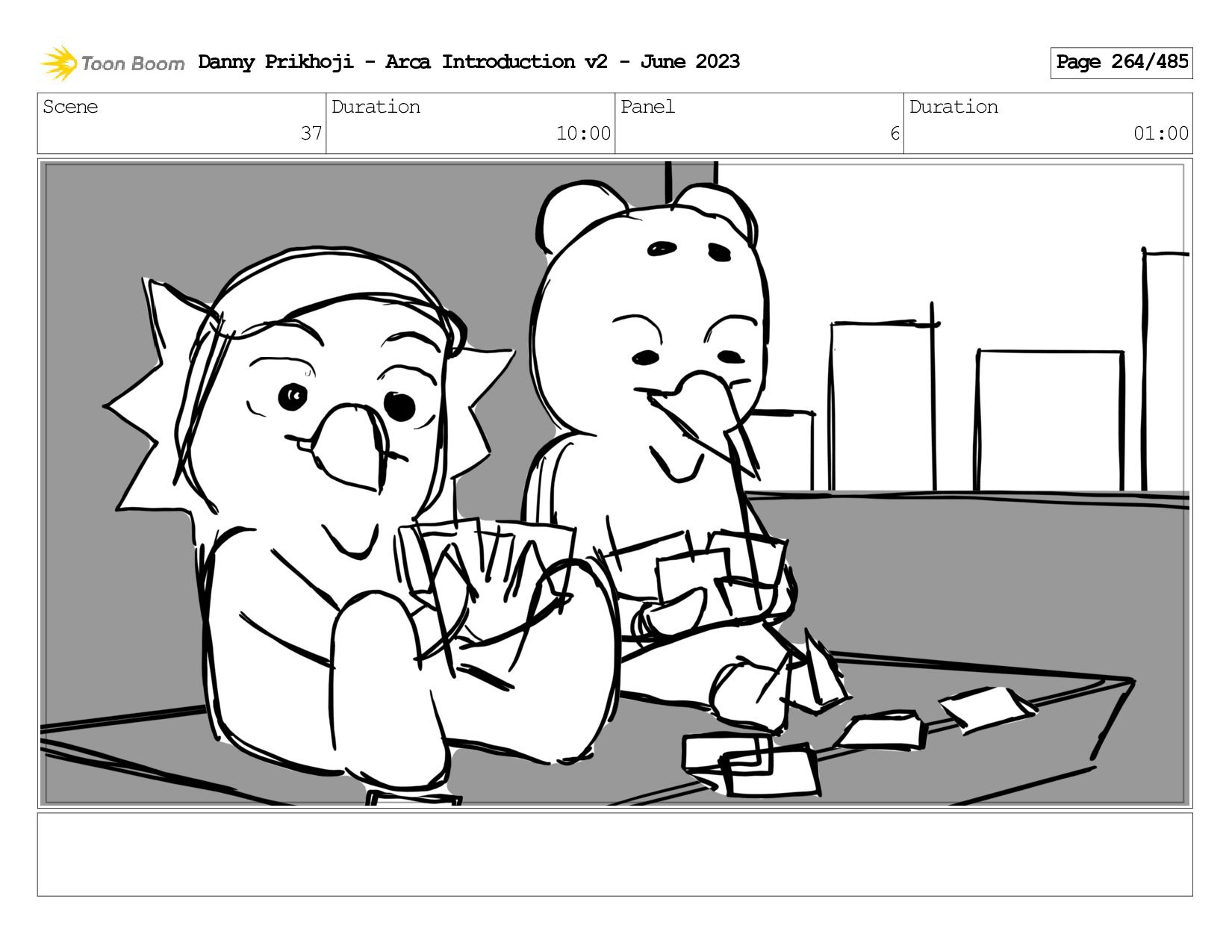Click the scene duration '10:00'
1232x952 pixels.
pos(583,134)
